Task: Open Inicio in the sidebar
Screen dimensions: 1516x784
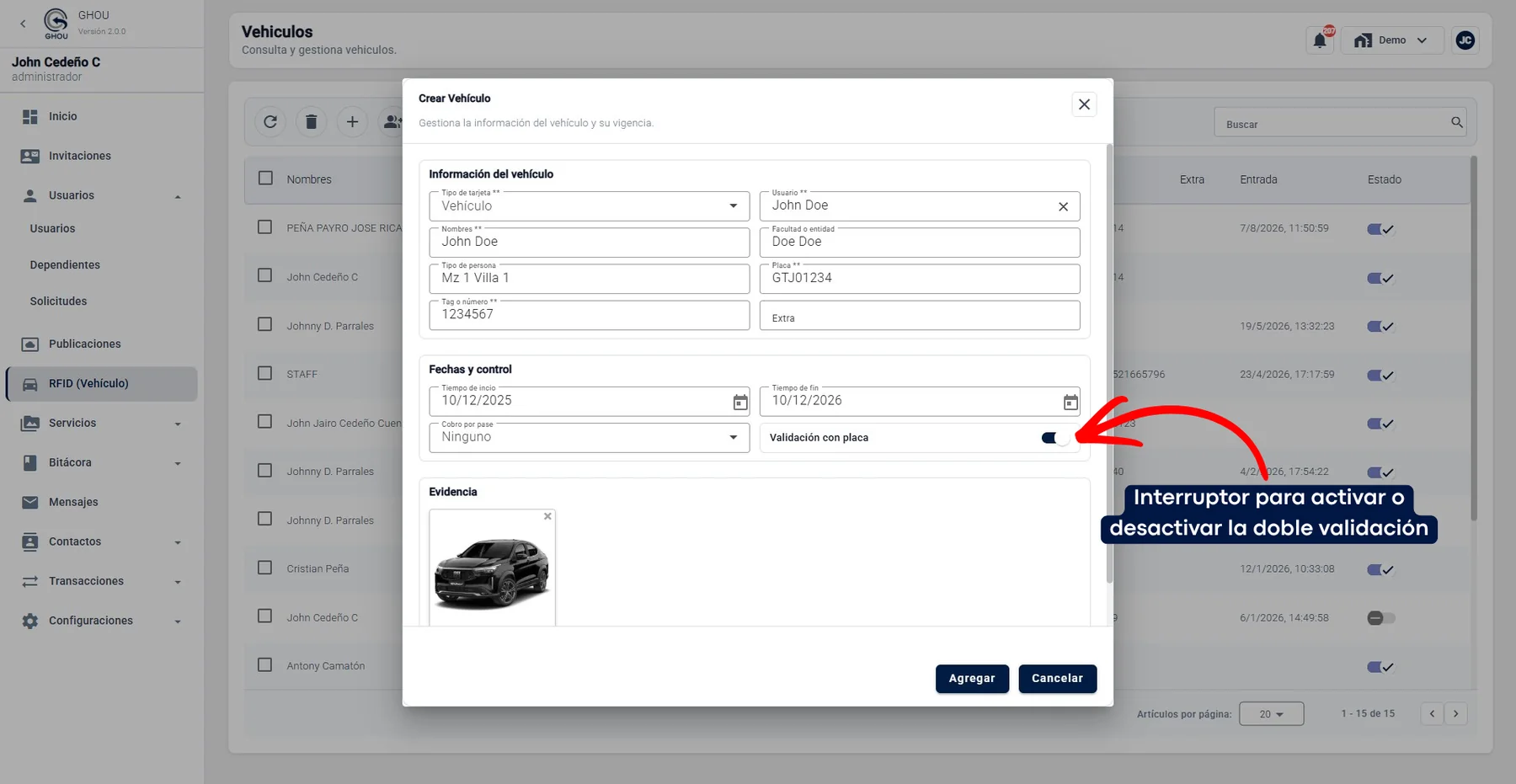Action: [x=101, y=116]
